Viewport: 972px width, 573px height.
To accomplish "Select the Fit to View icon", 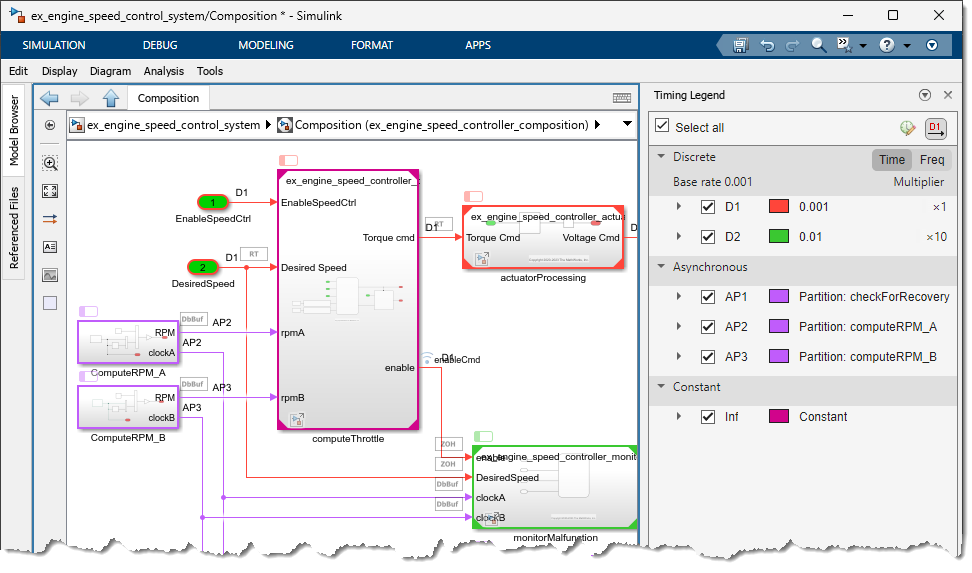I will (x=50, y=191).
